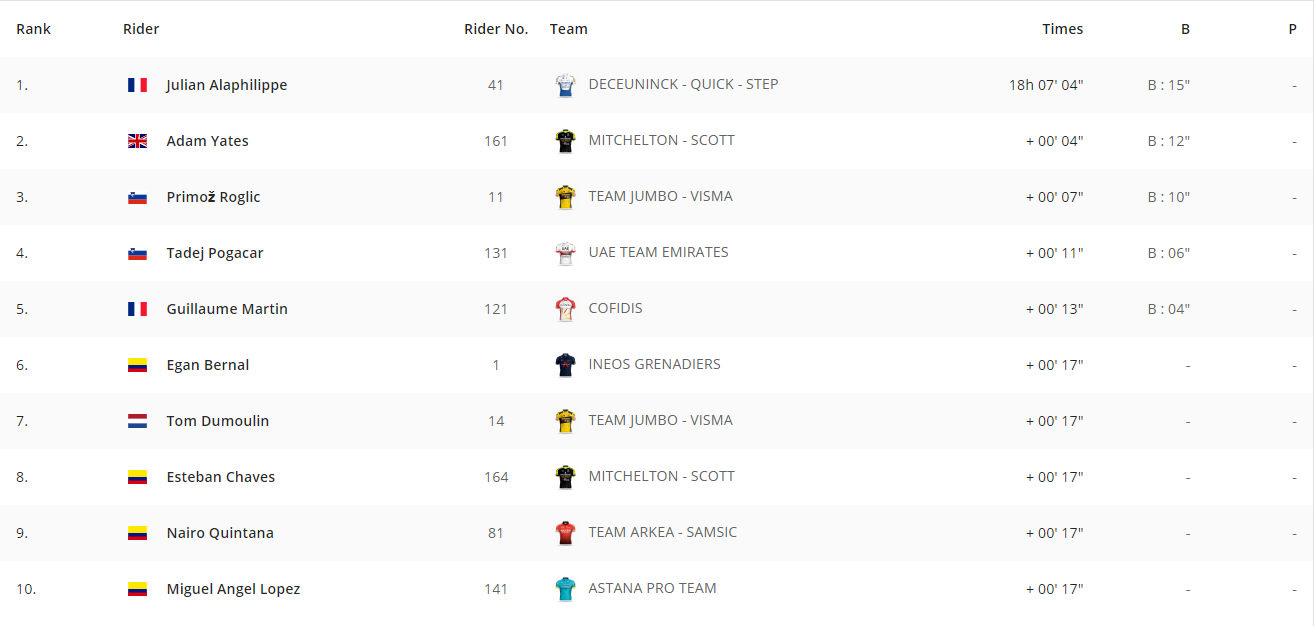Click the UAE Team Emirates jersey icon

(566, 253)
